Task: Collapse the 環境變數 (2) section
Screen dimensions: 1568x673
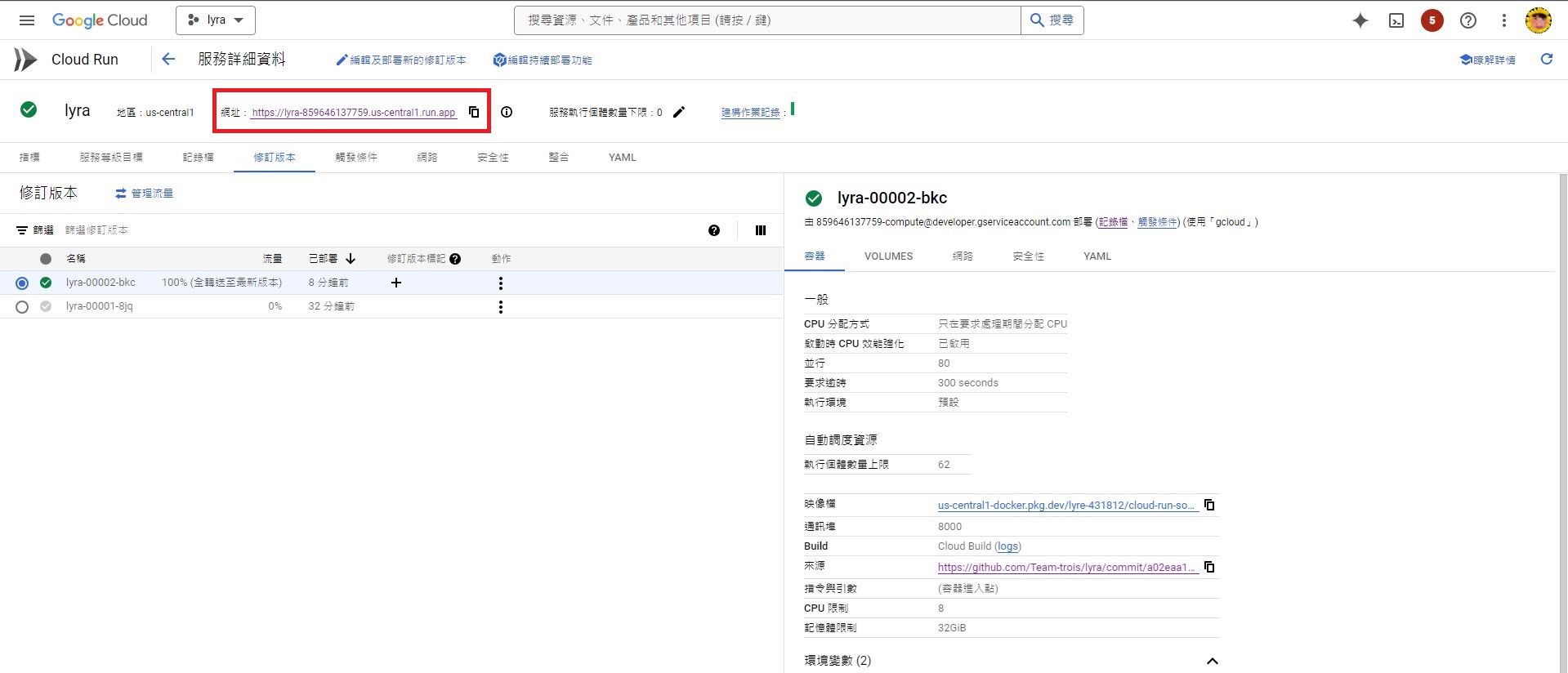Action: (x=1213, y=661)
